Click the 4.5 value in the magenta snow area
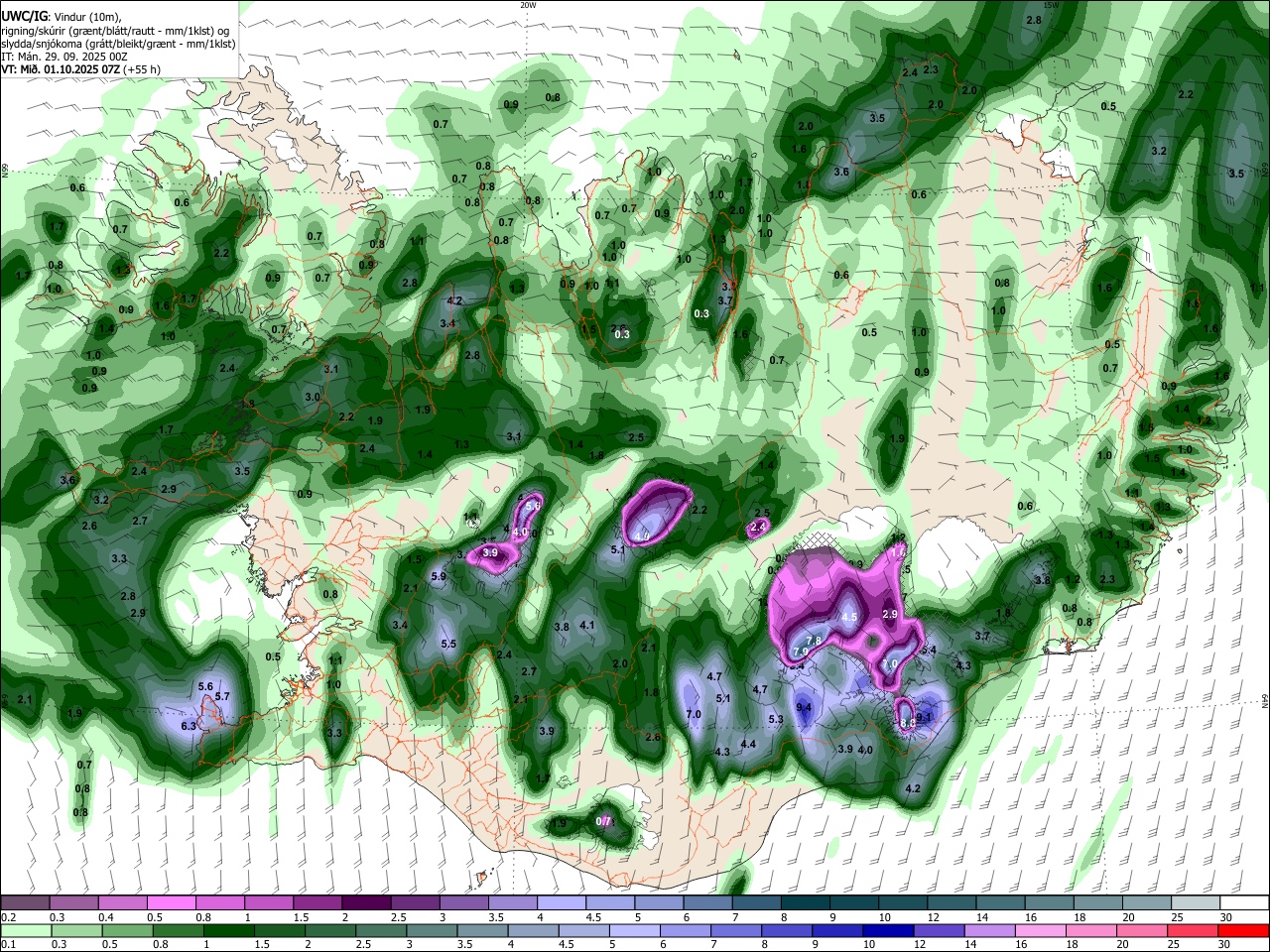This screenshot has width=1270, height=952. (849, 617)
